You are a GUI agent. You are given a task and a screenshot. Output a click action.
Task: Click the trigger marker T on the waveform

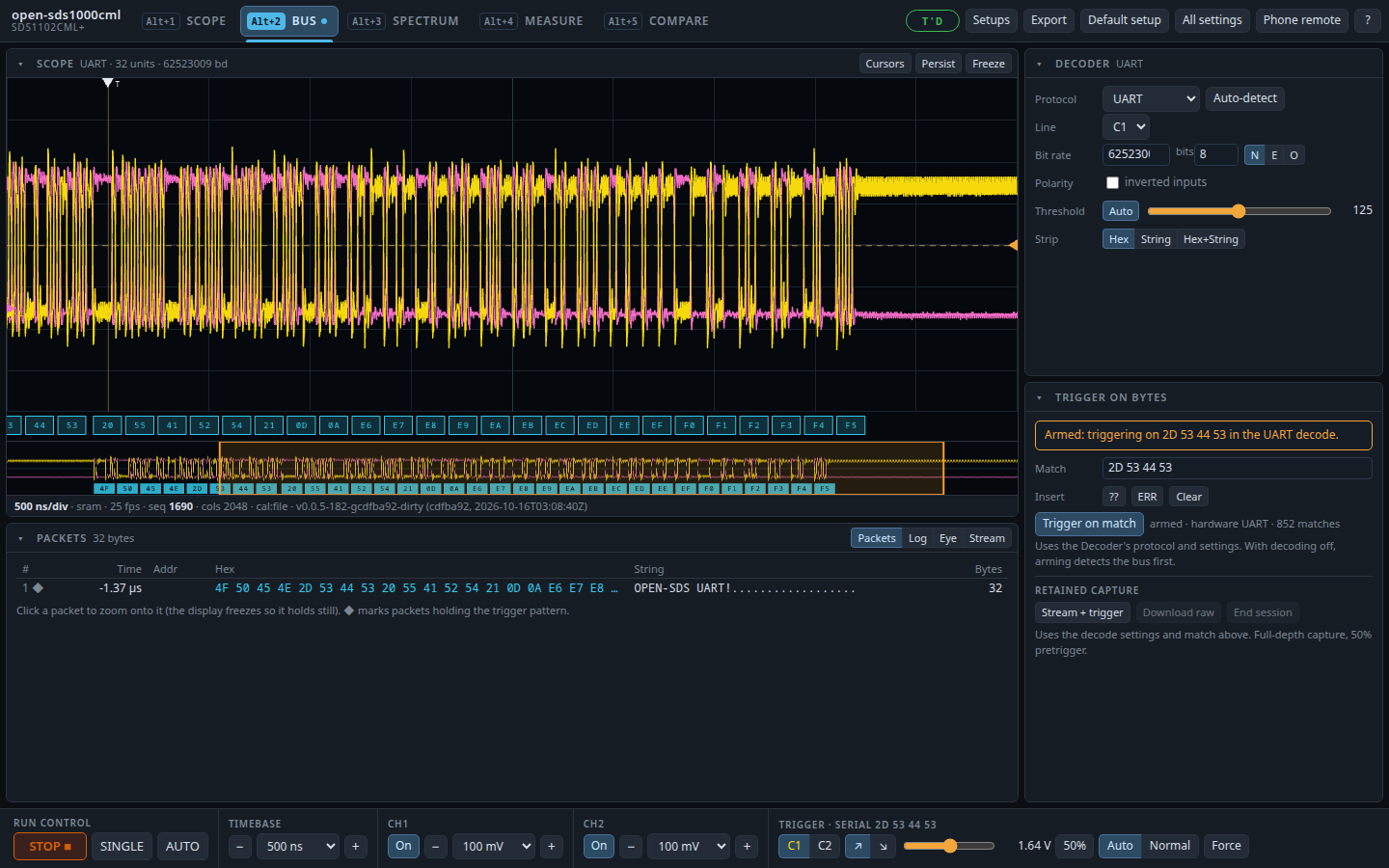pos(108,83)
